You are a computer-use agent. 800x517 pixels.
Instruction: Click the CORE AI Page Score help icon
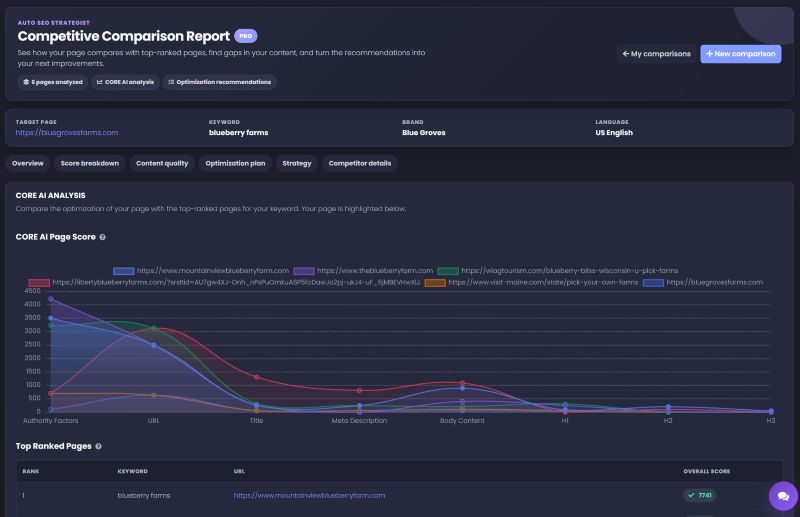click(x=103, y=237)
